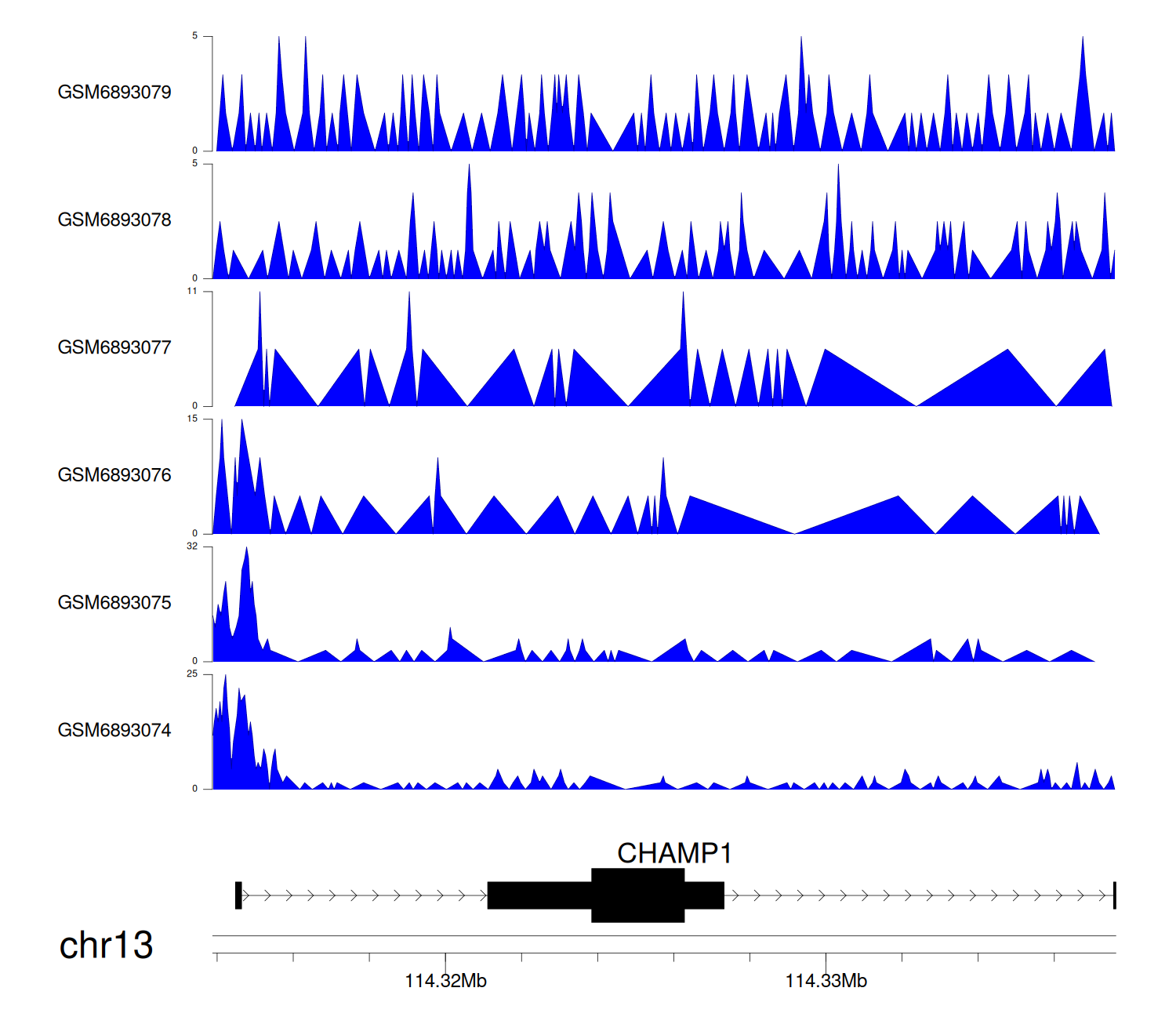
Task: Select the y-axis maximum value 11
Action: tap(192, 291)
